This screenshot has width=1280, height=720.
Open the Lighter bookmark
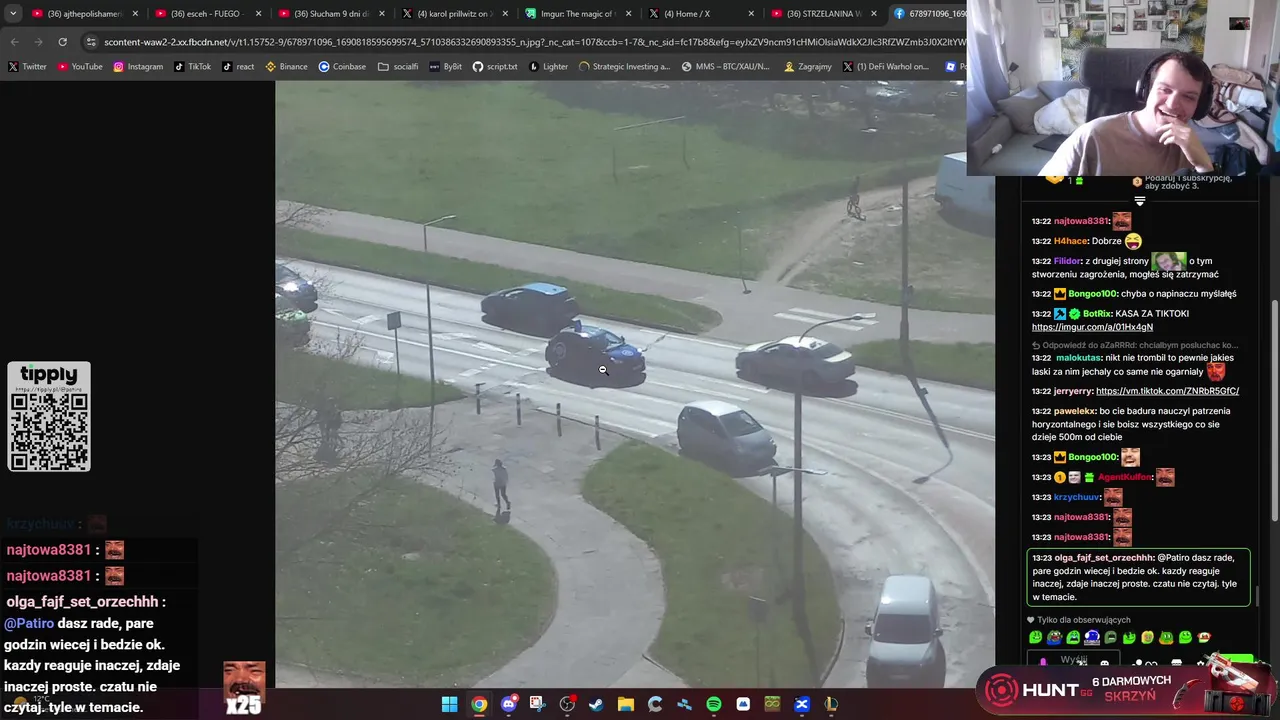(548, 67)
